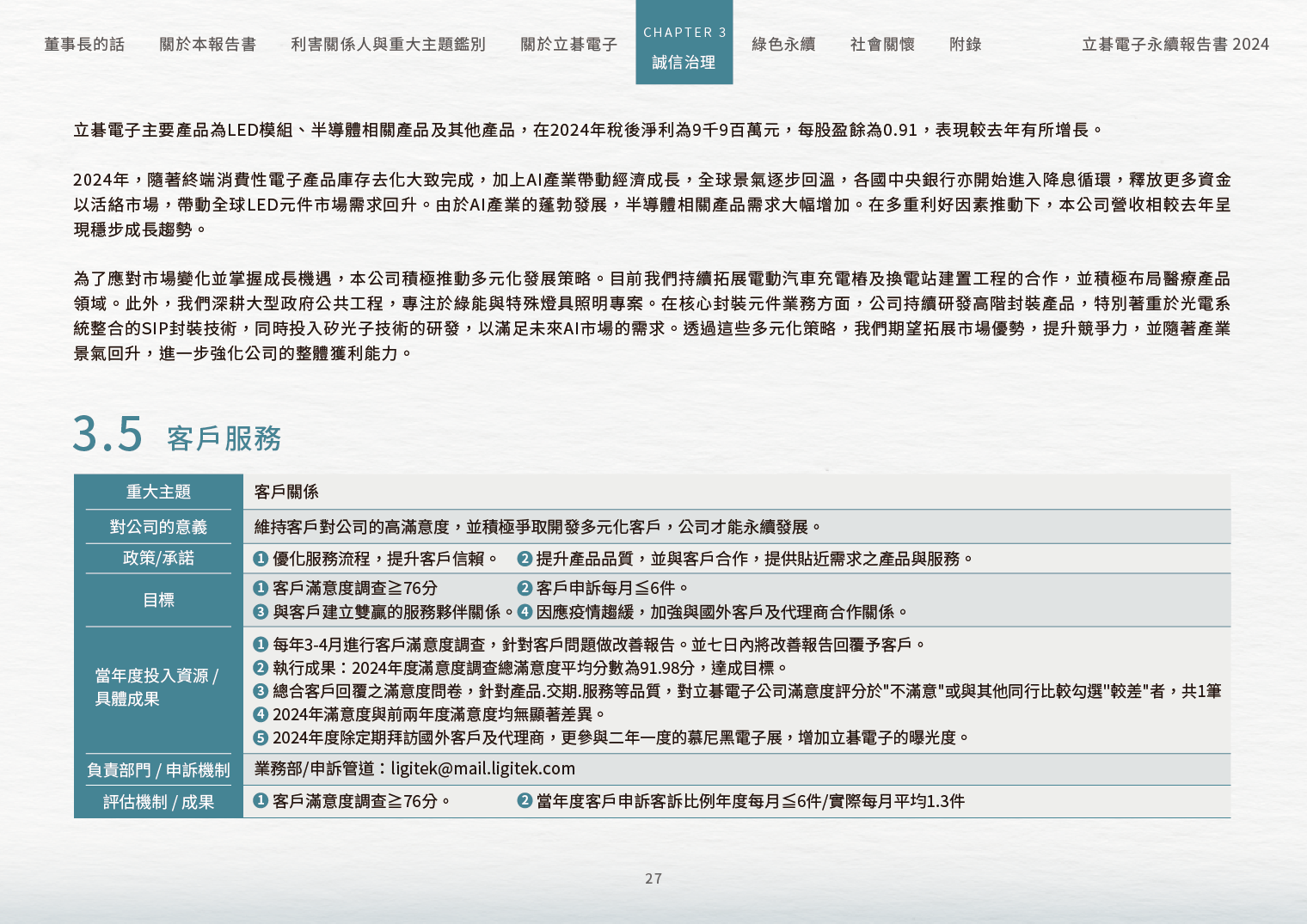Click the 評估機制 / 成果 row label
The height and width of the screenshot is (924, 1307).
(158, 802)
